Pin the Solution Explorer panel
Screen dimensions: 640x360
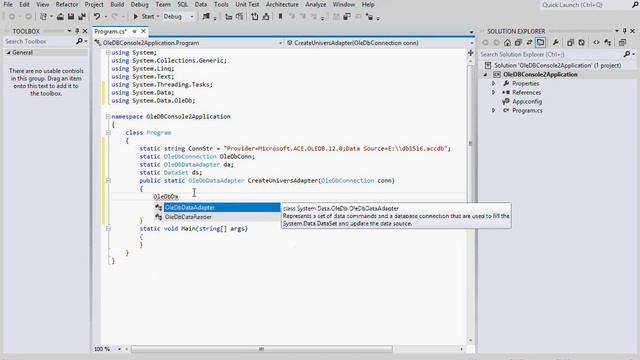tap(624, 31)
